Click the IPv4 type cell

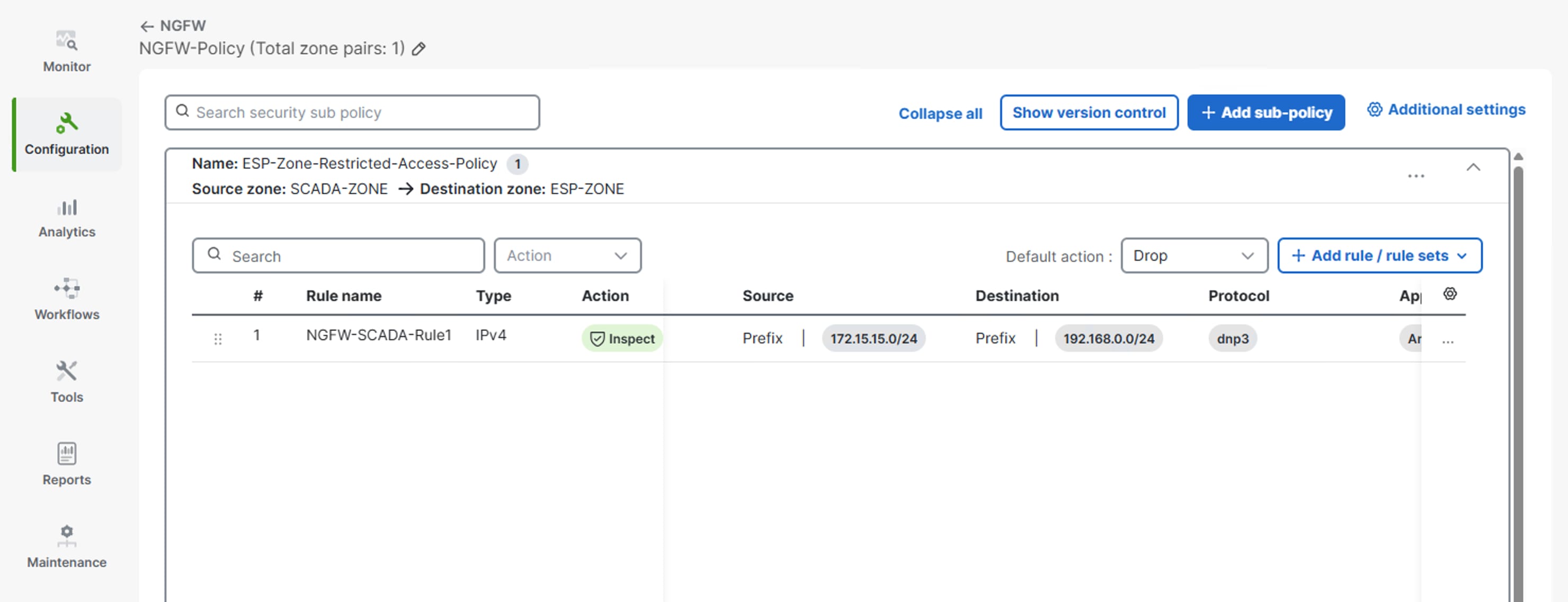click(x=491, y=335)
